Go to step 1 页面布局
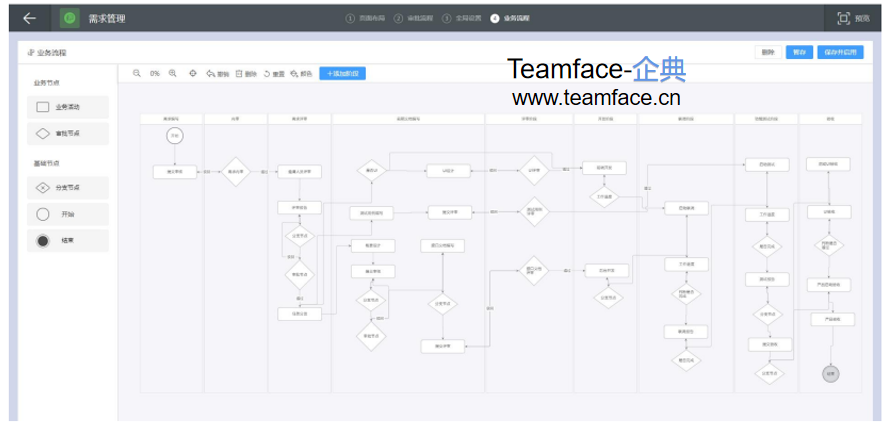 (x=365, y=18)
